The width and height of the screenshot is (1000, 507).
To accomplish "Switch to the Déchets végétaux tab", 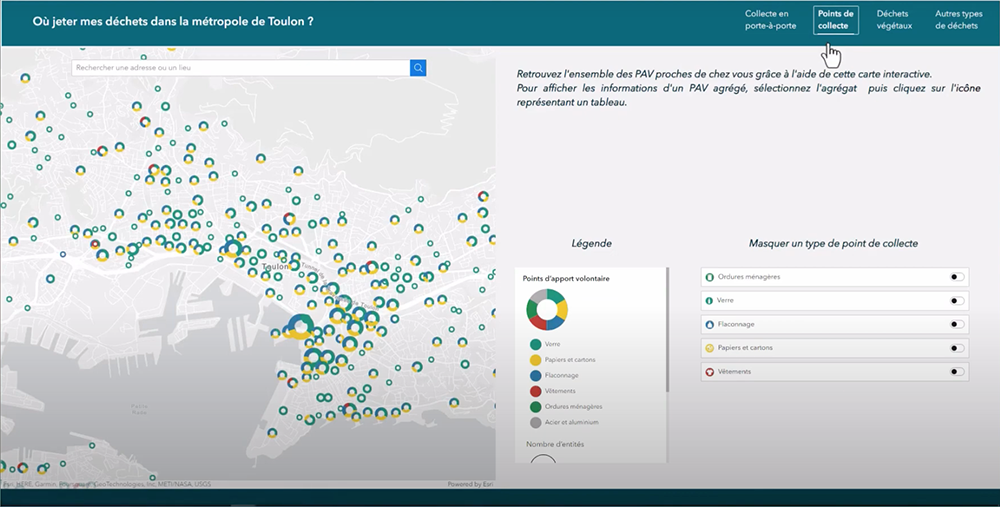I will pyautogui.click(x=893, y=20).
